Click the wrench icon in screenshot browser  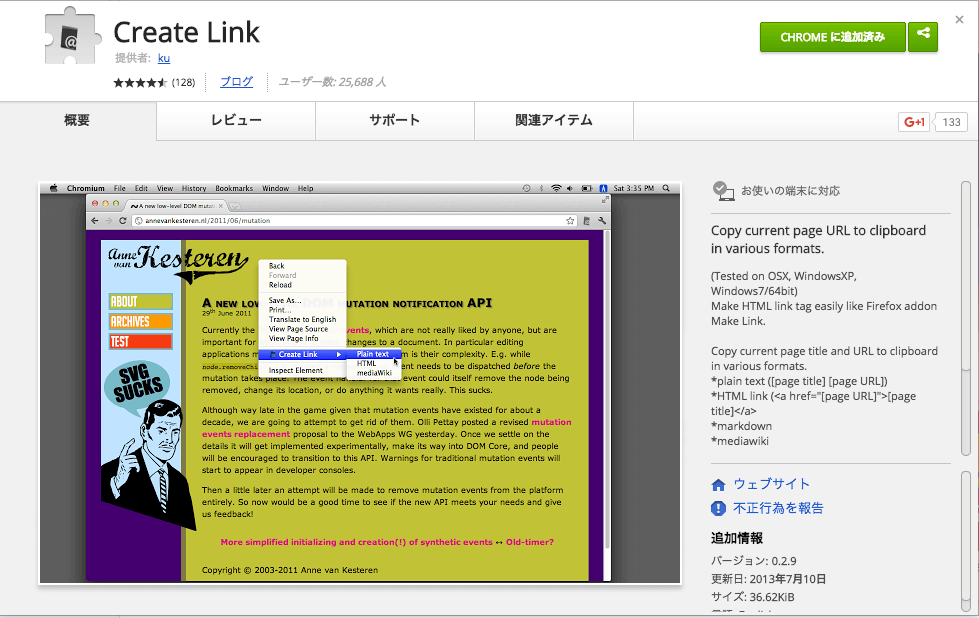pyautogui.click(x=602, y=220)
